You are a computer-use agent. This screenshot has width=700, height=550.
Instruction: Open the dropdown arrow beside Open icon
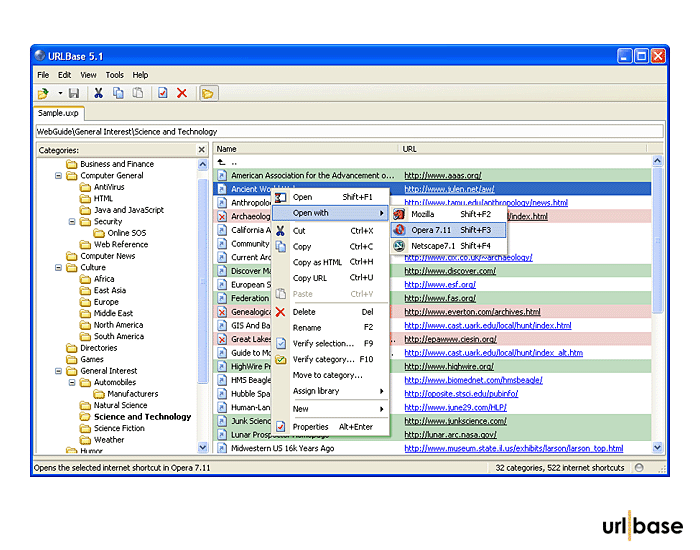click(x=60, y=93)
